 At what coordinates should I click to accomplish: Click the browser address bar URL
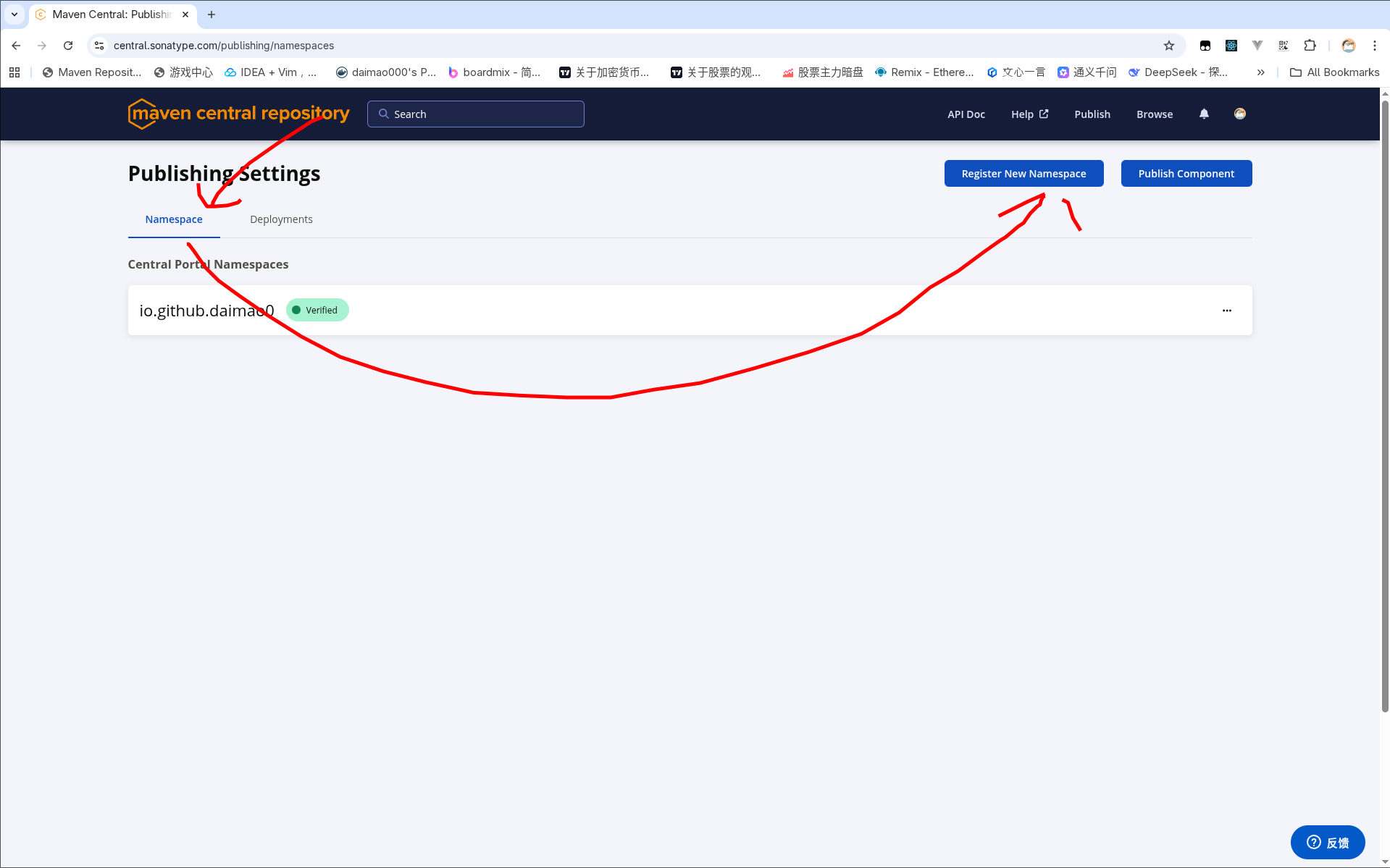tap(224, 46)
